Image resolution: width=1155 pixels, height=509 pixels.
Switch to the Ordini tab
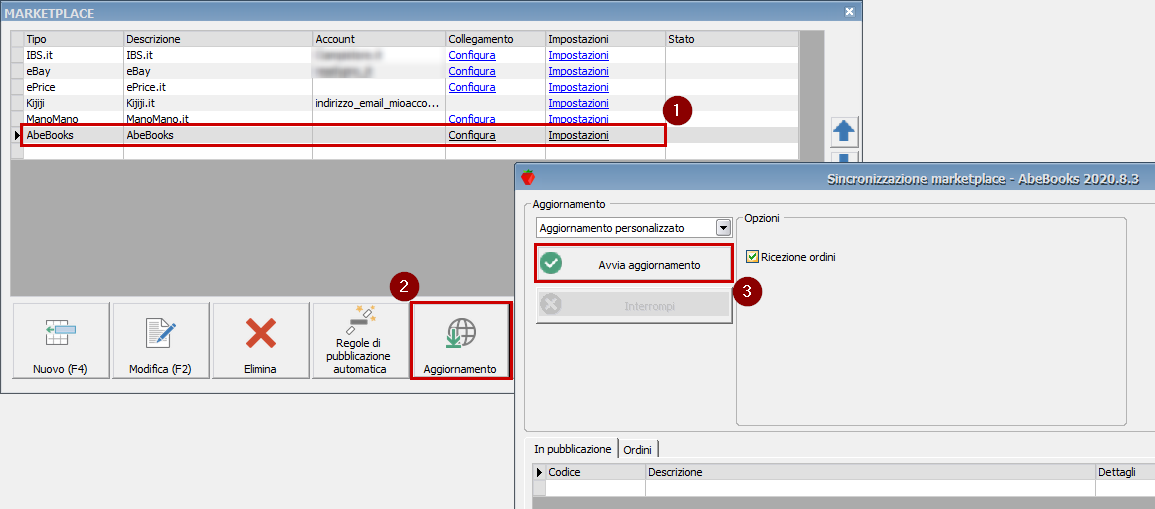(x=637, y=449)
